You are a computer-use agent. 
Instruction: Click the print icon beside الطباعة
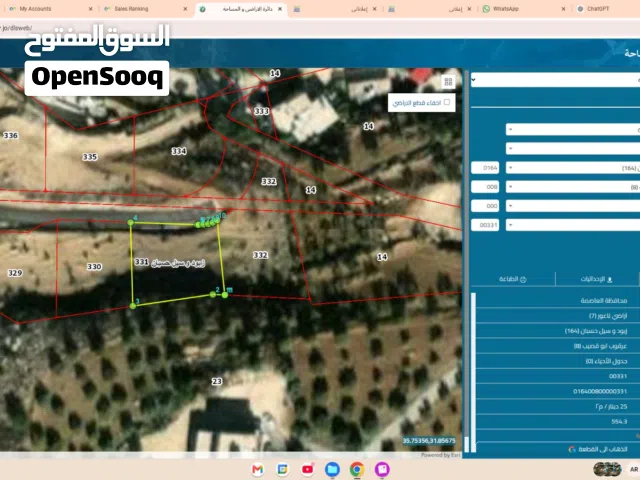click(x=523, y=279)
